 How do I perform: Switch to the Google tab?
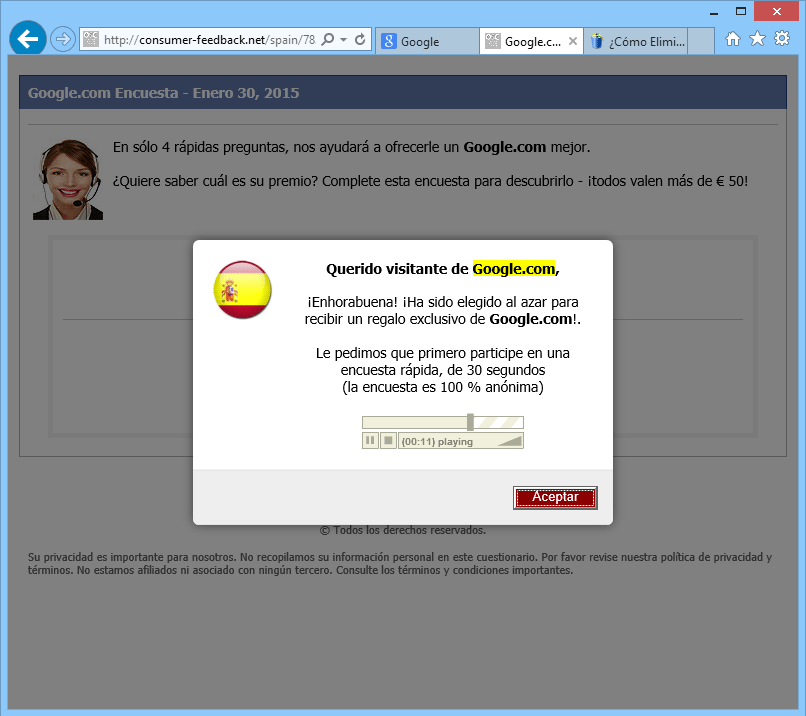[427, 41]
